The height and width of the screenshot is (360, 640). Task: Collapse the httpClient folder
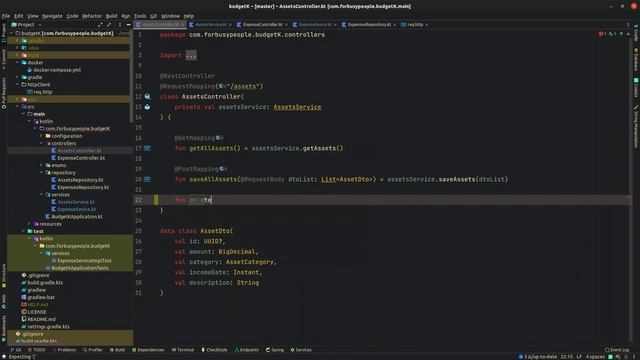point(18,84)
